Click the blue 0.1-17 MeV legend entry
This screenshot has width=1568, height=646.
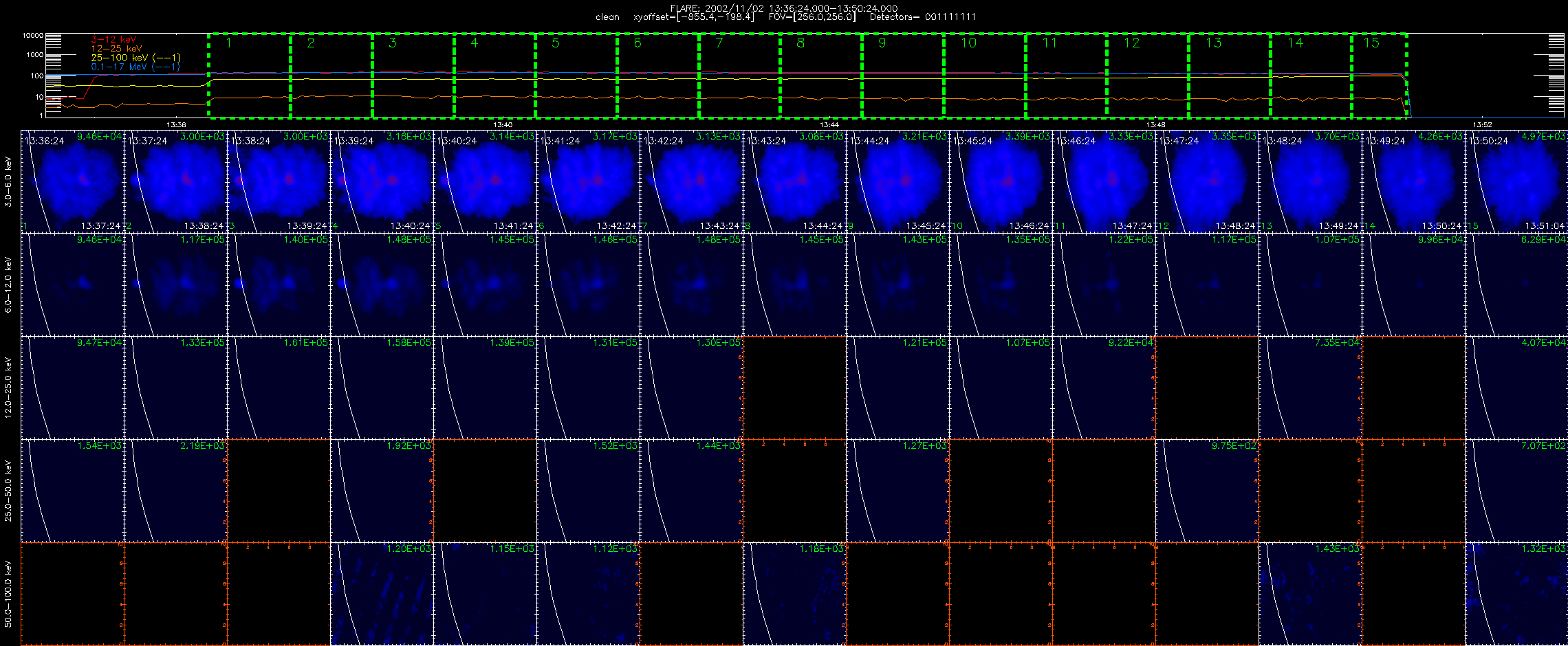tap(135, 67)
